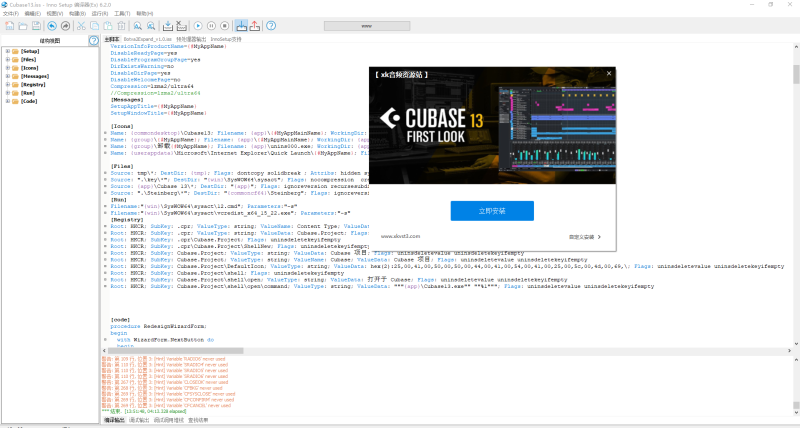
Task: Switch to the 预处理器输出 tab
Action: [x=191, y=39]
